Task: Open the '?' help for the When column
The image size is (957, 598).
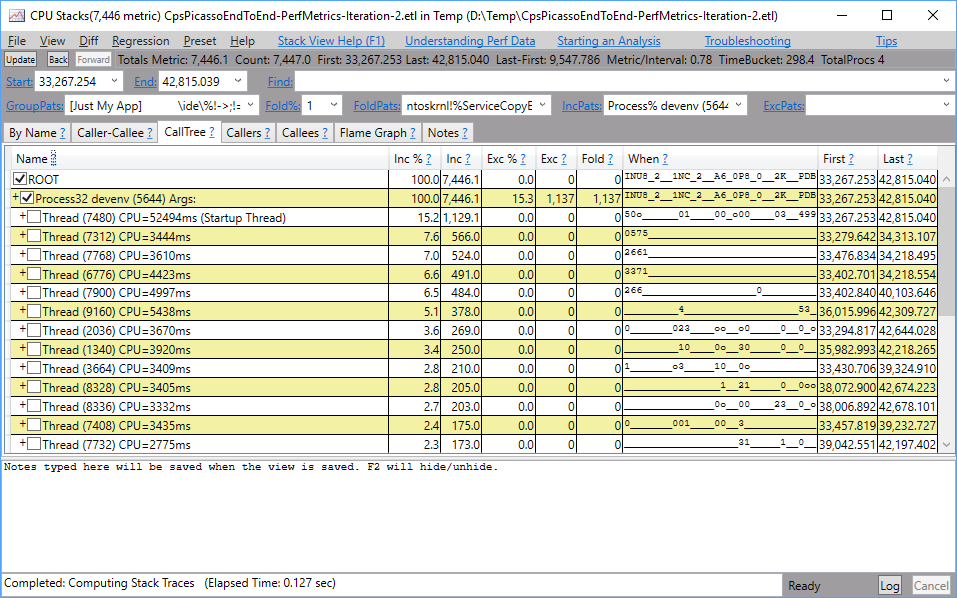Action: click(665, 159)
